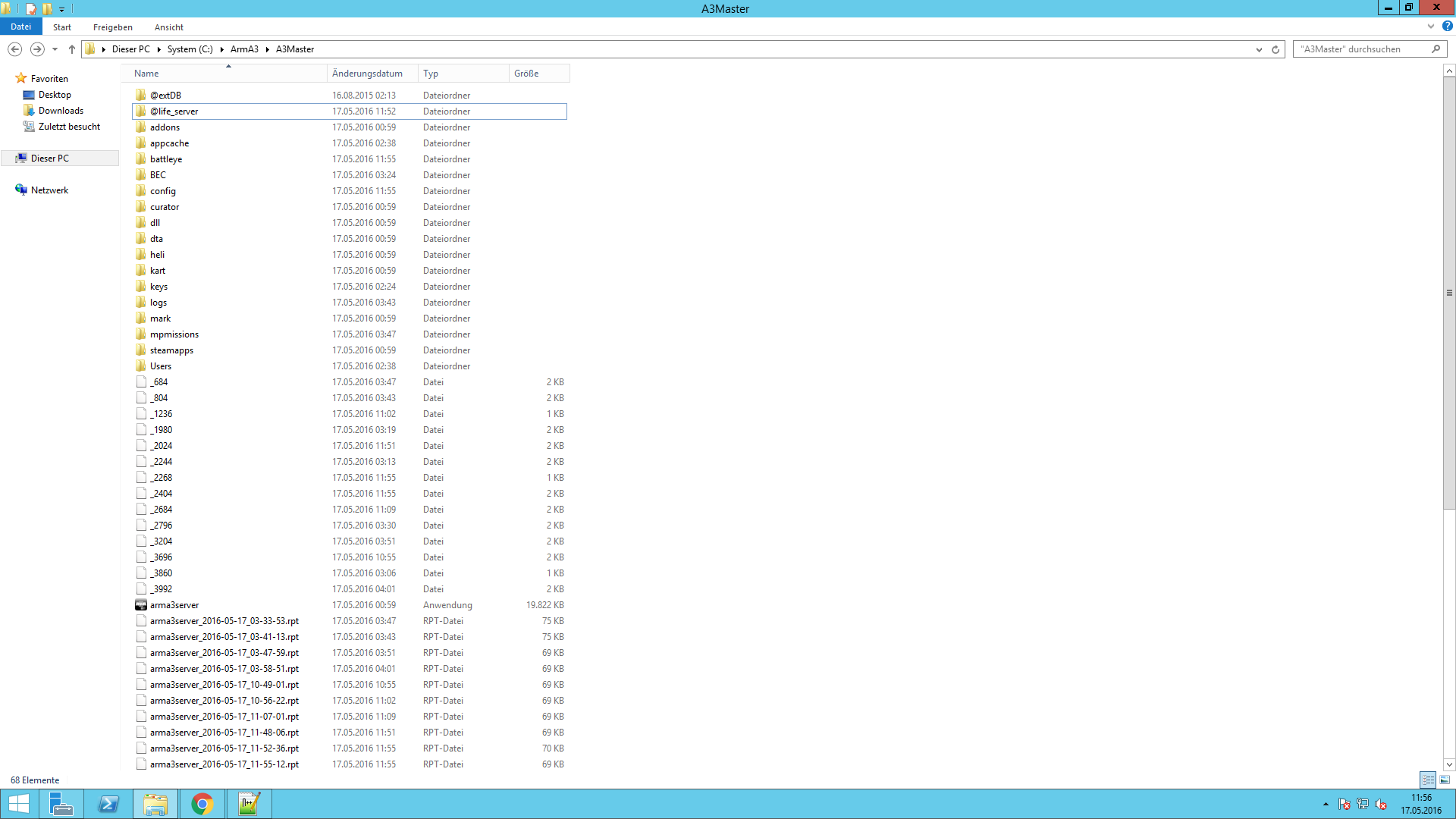Image resolution: width=1456 pixels, height=819 pixels.
Task: Click the Back navigation arrow
Action: click(x=15, y=49)
